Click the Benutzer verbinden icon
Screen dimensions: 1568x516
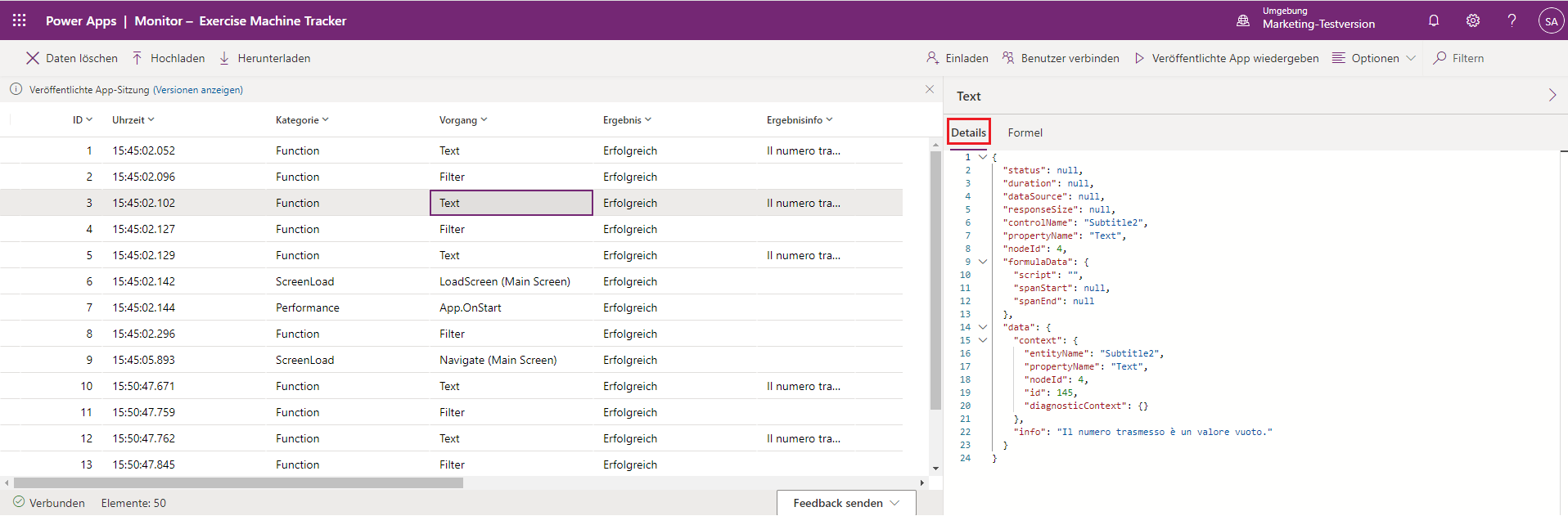[x=1008, y=58]
